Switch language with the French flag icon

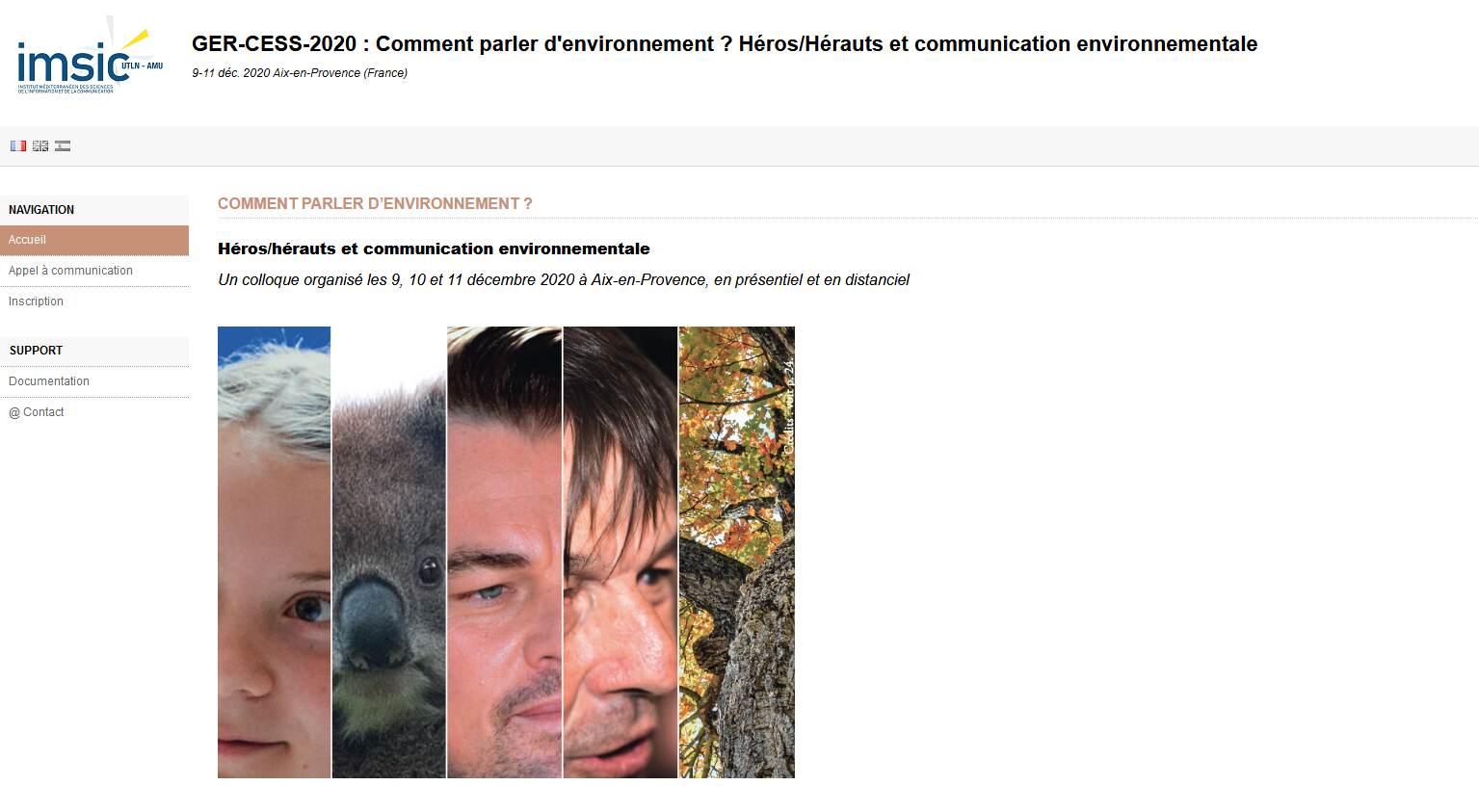pyautogui.click(x=18, y=146)
